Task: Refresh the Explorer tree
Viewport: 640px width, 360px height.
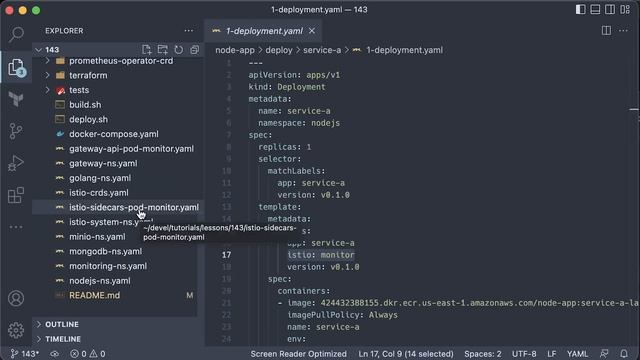Action: pos(178,50)
